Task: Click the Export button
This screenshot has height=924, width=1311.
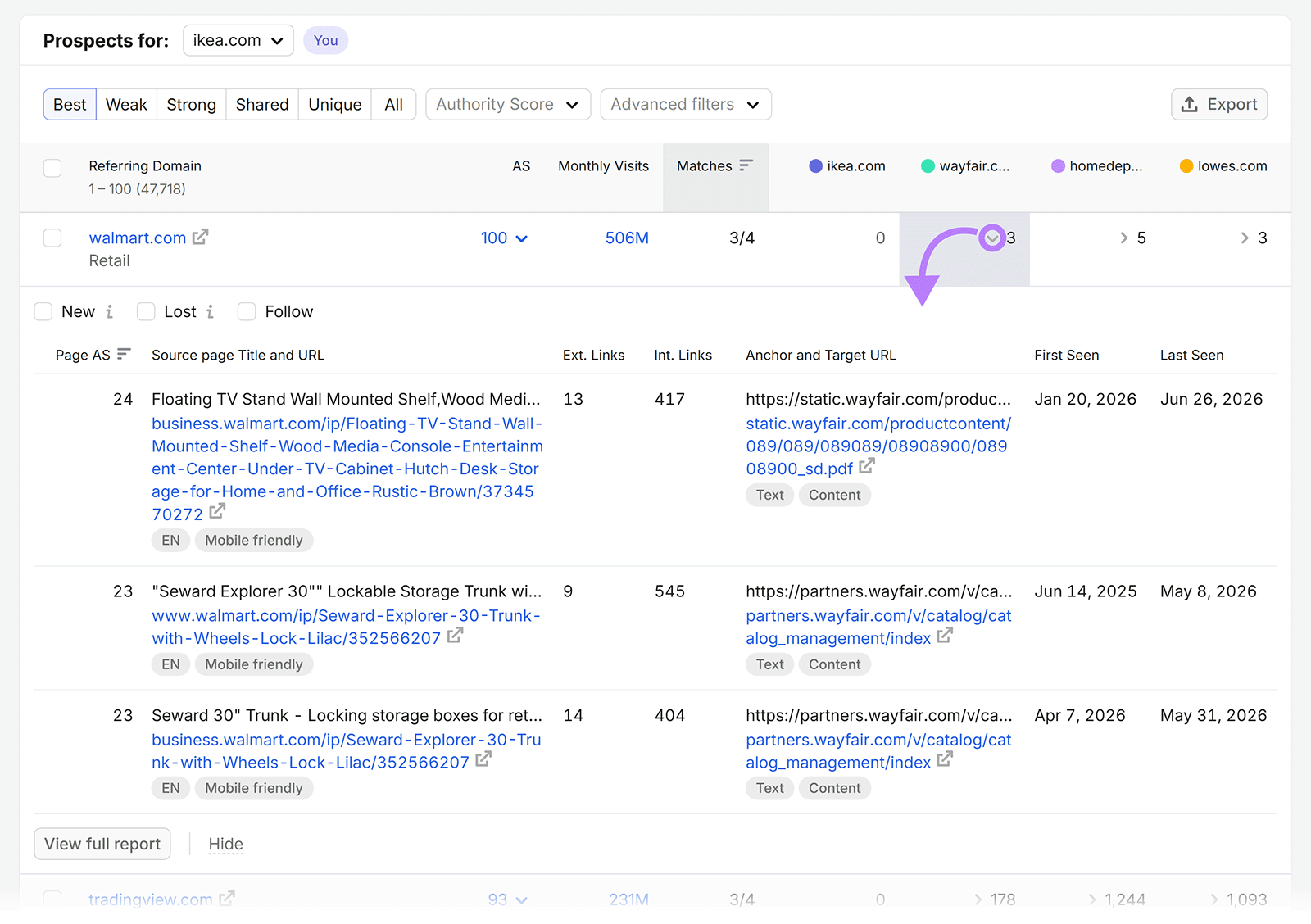Action: [x=1219, y=104]
